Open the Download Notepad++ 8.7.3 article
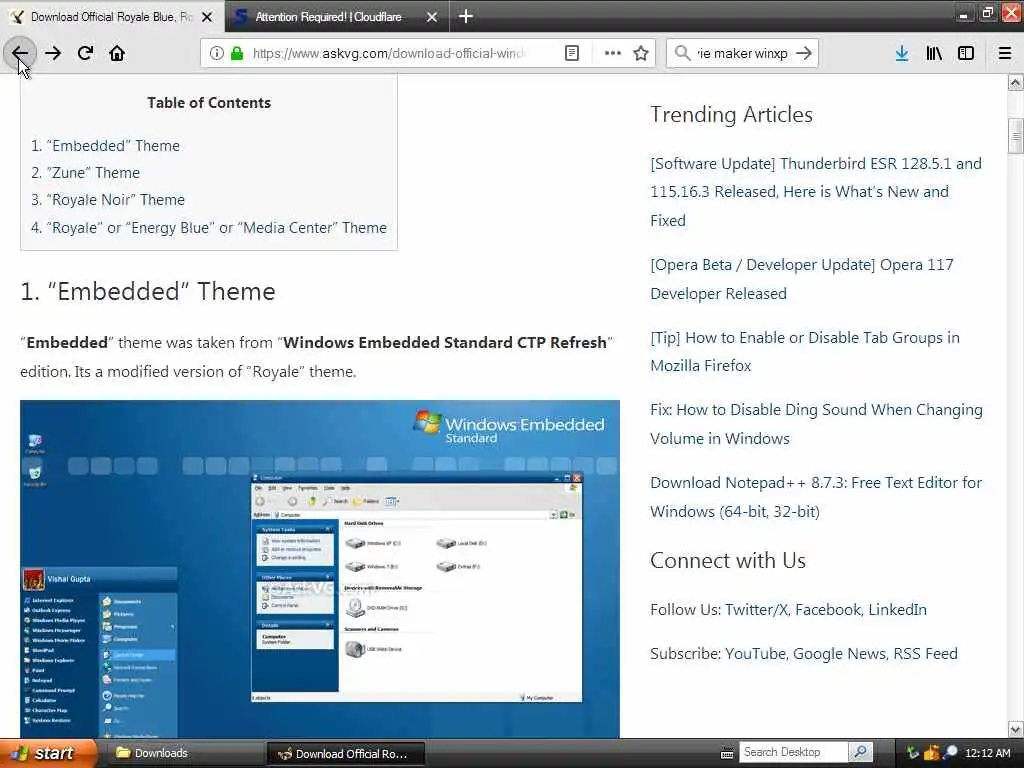 coord(816,496)
